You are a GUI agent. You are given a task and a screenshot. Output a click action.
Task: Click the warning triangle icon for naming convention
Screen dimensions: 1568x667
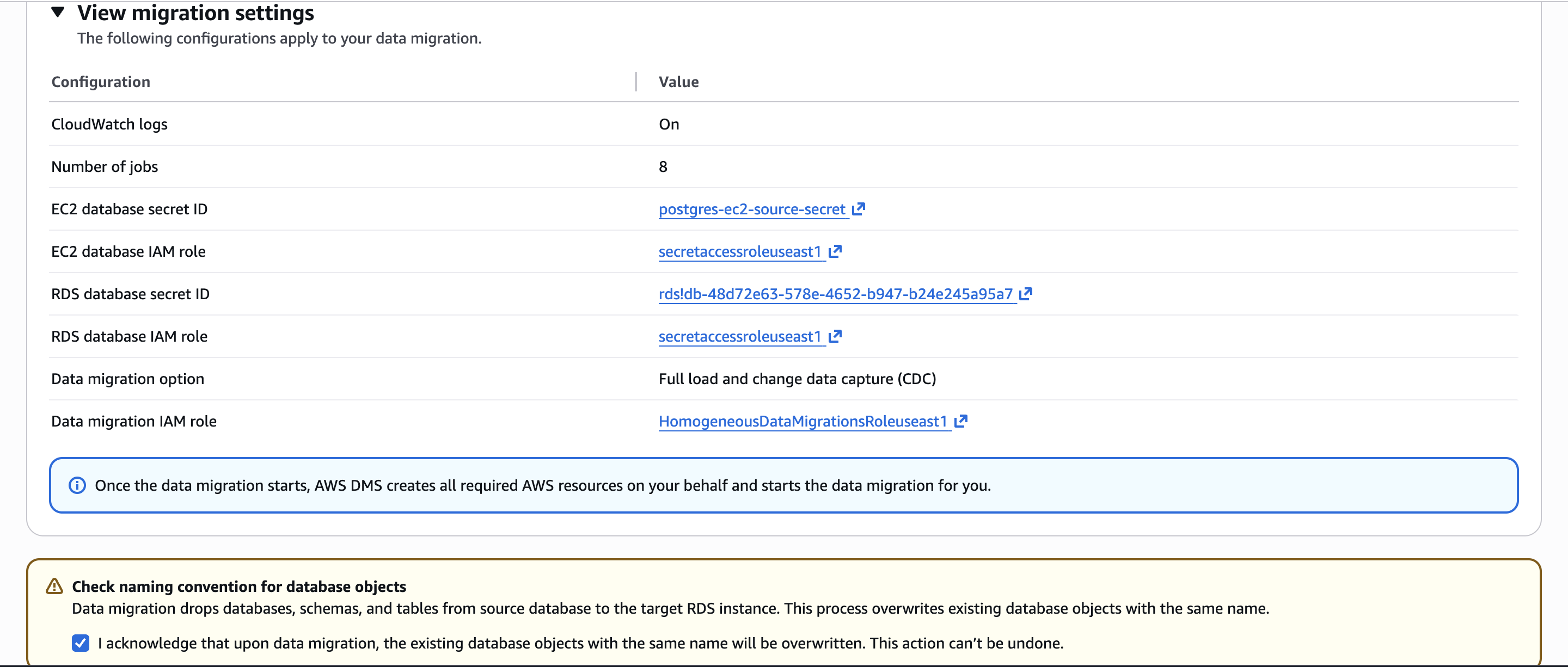click(x=55, y=586)
